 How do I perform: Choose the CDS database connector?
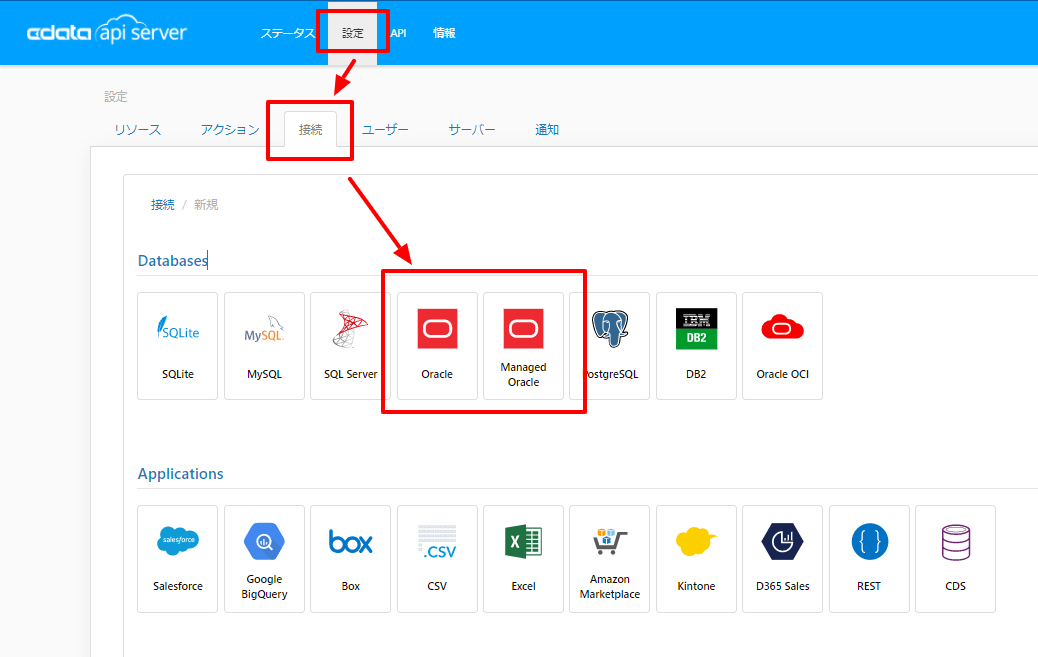click(955, 559)
